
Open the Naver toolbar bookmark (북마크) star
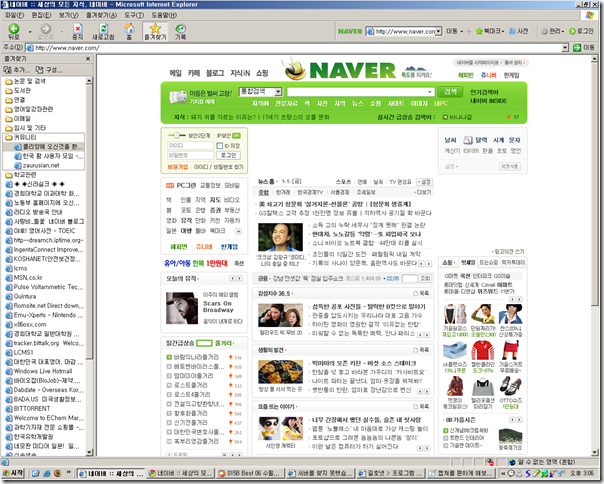(x=479, y=31)
